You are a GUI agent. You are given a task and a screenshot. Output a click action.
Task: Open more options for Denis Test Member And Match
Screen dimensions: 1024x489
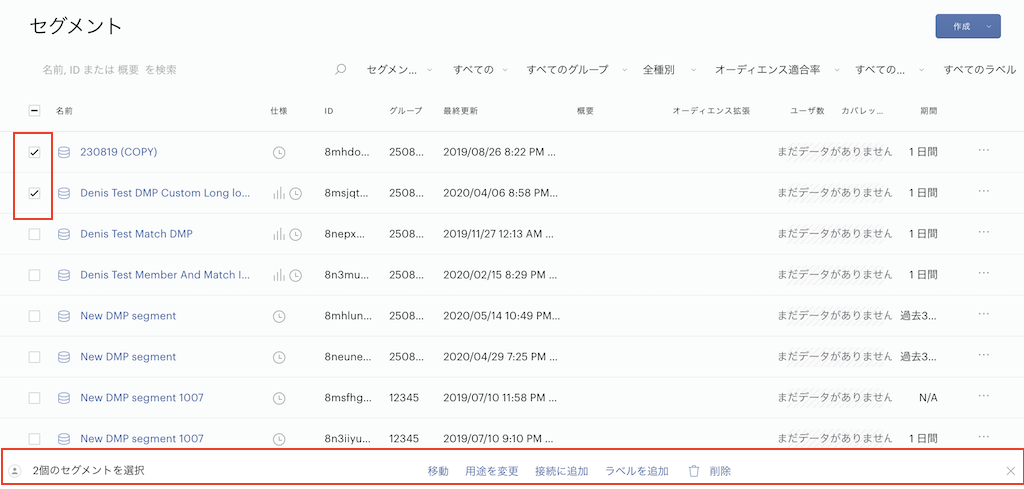[x=984, y=273]
